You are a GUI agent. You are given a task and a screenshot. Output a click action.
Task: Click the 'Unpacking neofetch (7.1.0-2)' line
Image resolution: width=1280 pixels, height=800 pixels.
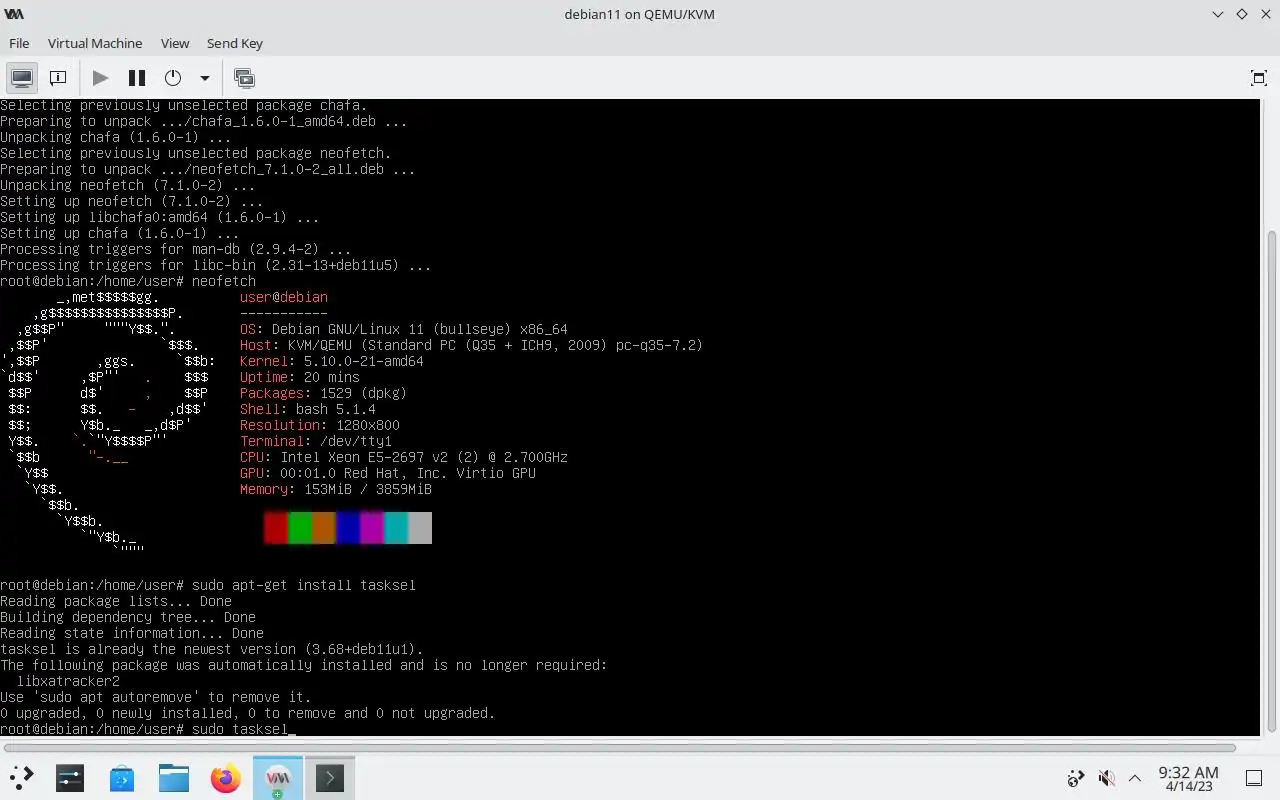[x=128, y=185]
